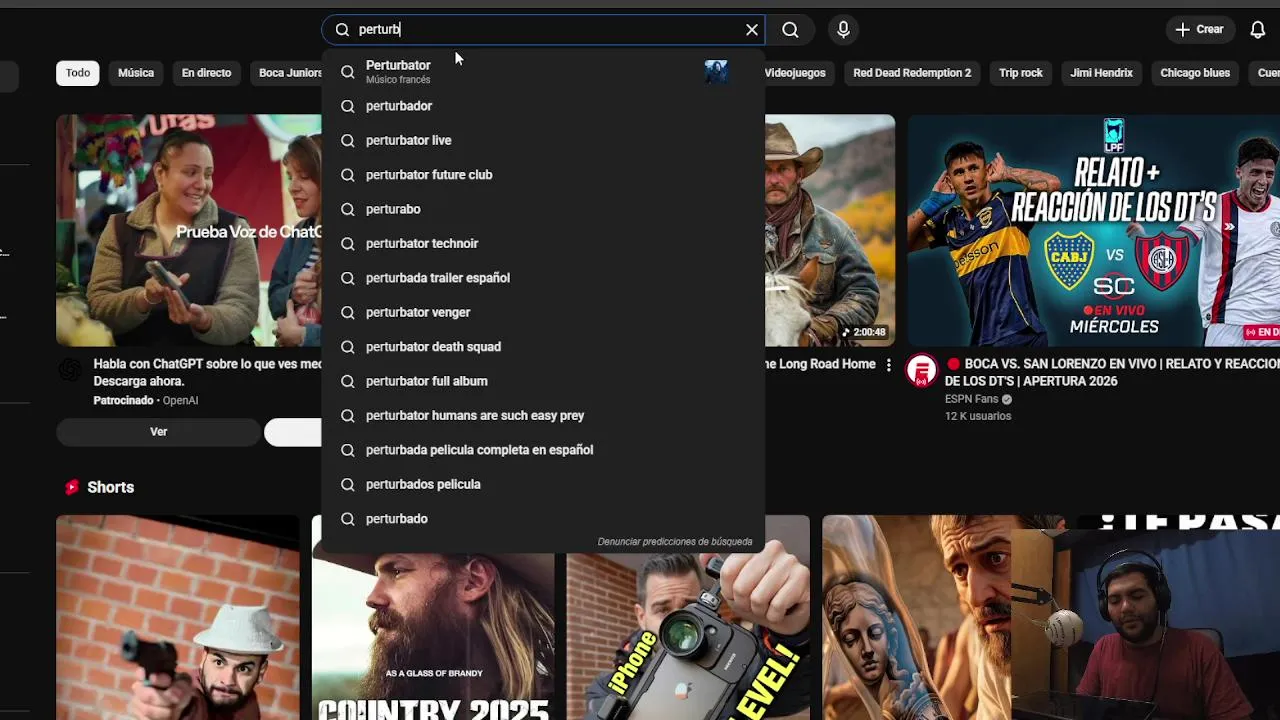Open the Country 2025 Short
The height and width of the screenshot is (720, 1280).
(433, 636)
